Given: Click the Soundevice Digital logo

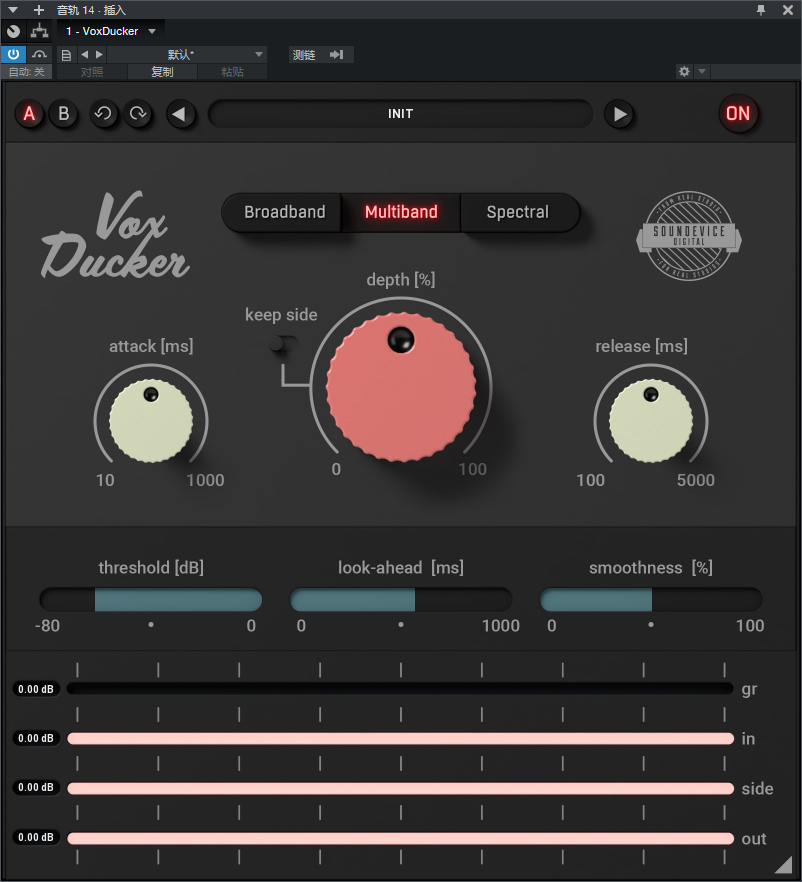Looking at the screenshot, I should click(x=689, y=236).
